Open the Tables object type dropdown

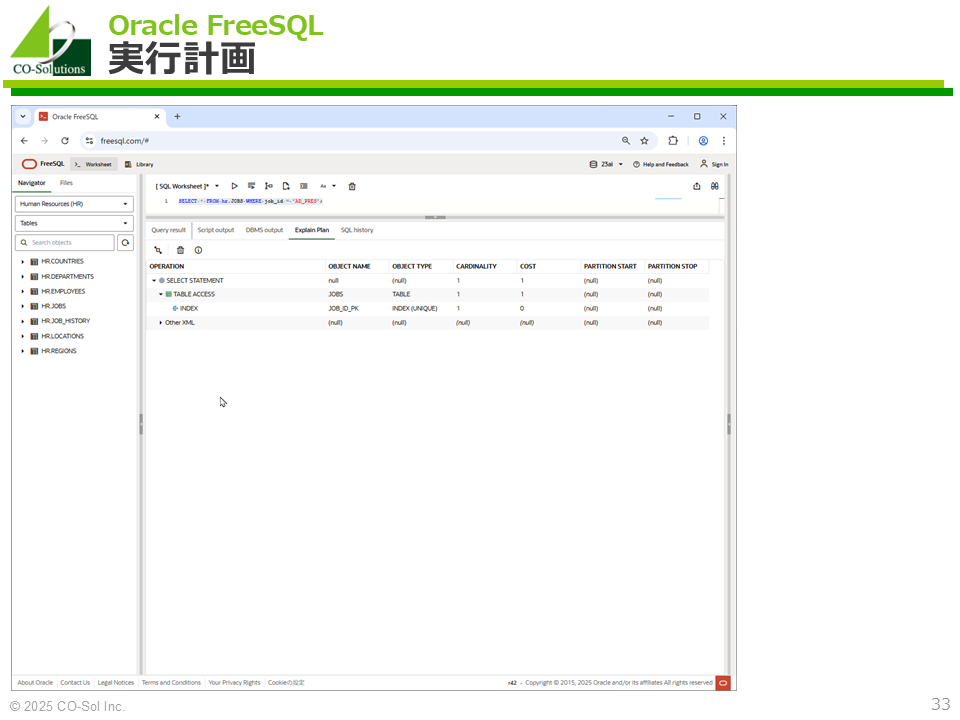(x=75, y=223)
